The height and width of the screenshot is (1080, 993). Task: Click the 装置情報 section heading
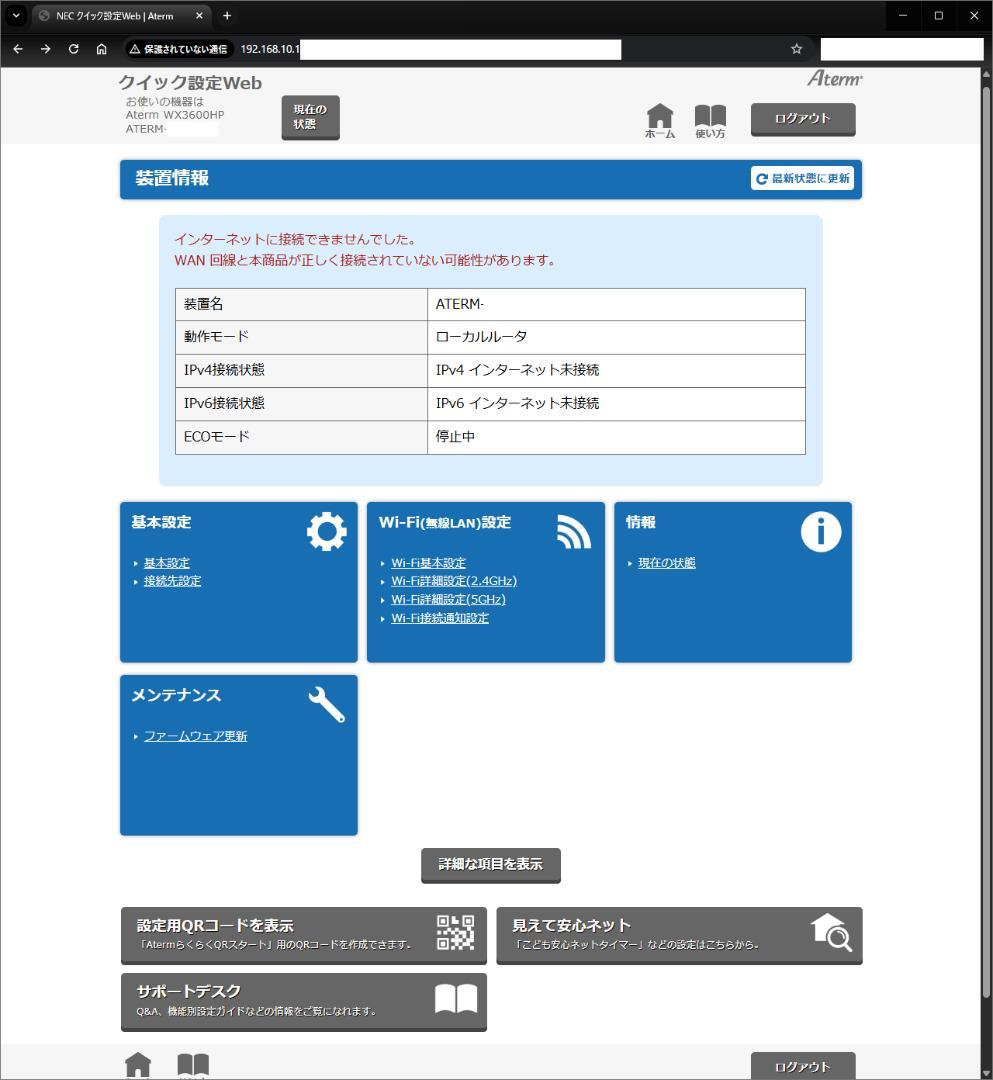[172, 178]
